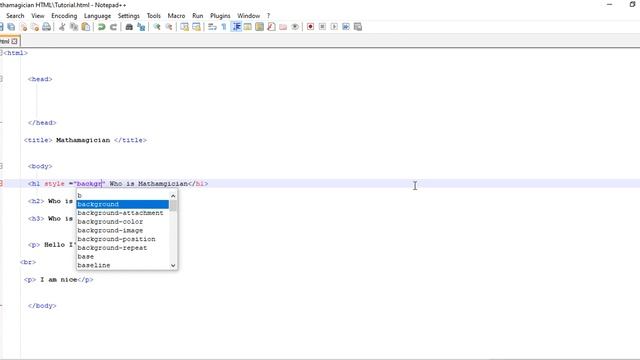Cut selection using the scissors icon
Viewport: 640px width, 360px height.
pyautogui.click(x=62, y=27)
